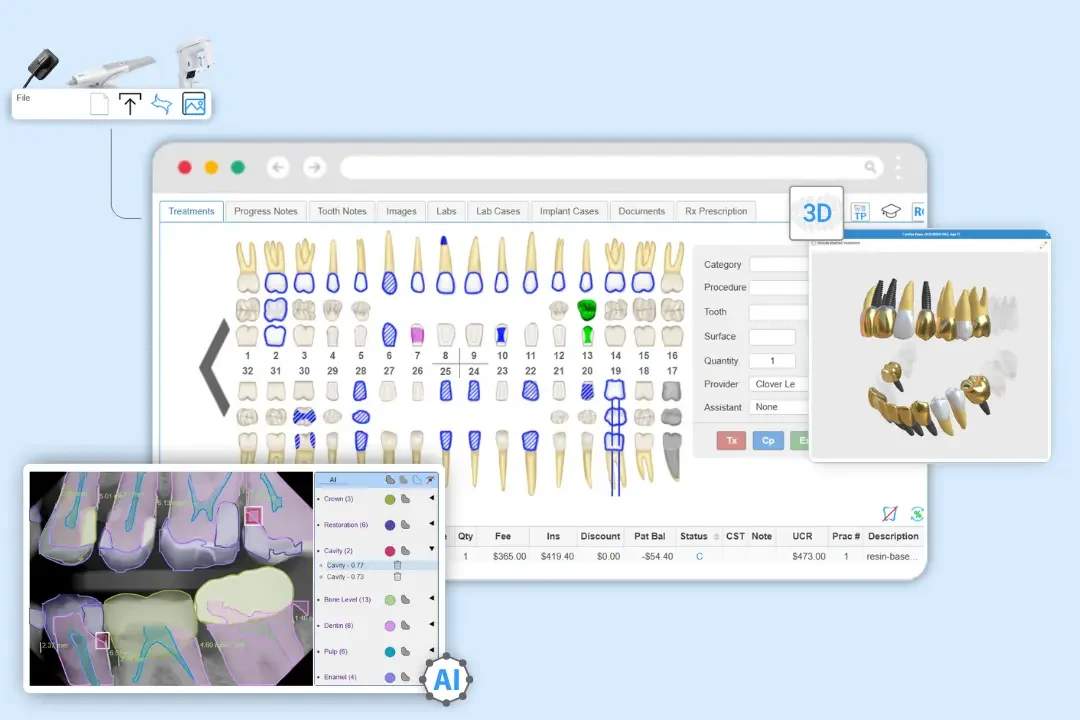Toggle visibility of the Restoration (6) layer
Screen dimensions: 1080x720
(404, 525)
